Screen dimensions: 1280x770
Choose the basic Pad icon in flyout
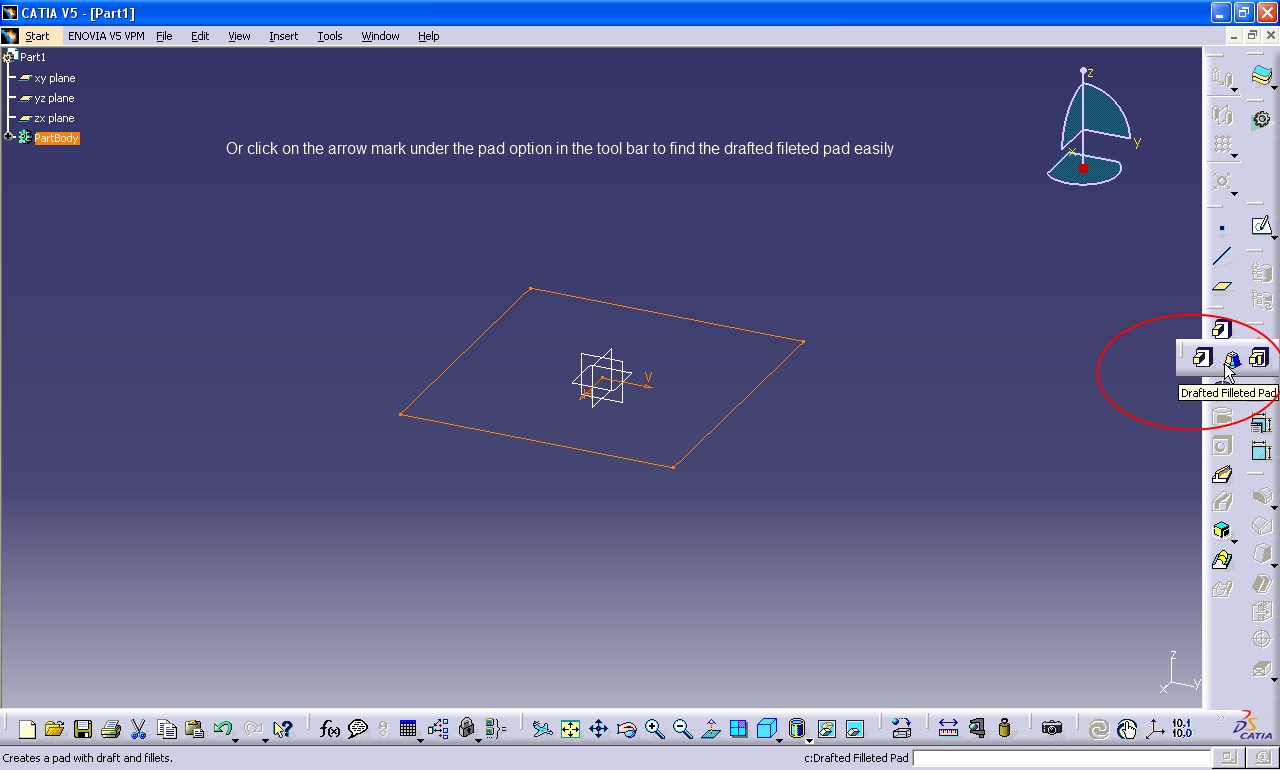coord(1203,358)
